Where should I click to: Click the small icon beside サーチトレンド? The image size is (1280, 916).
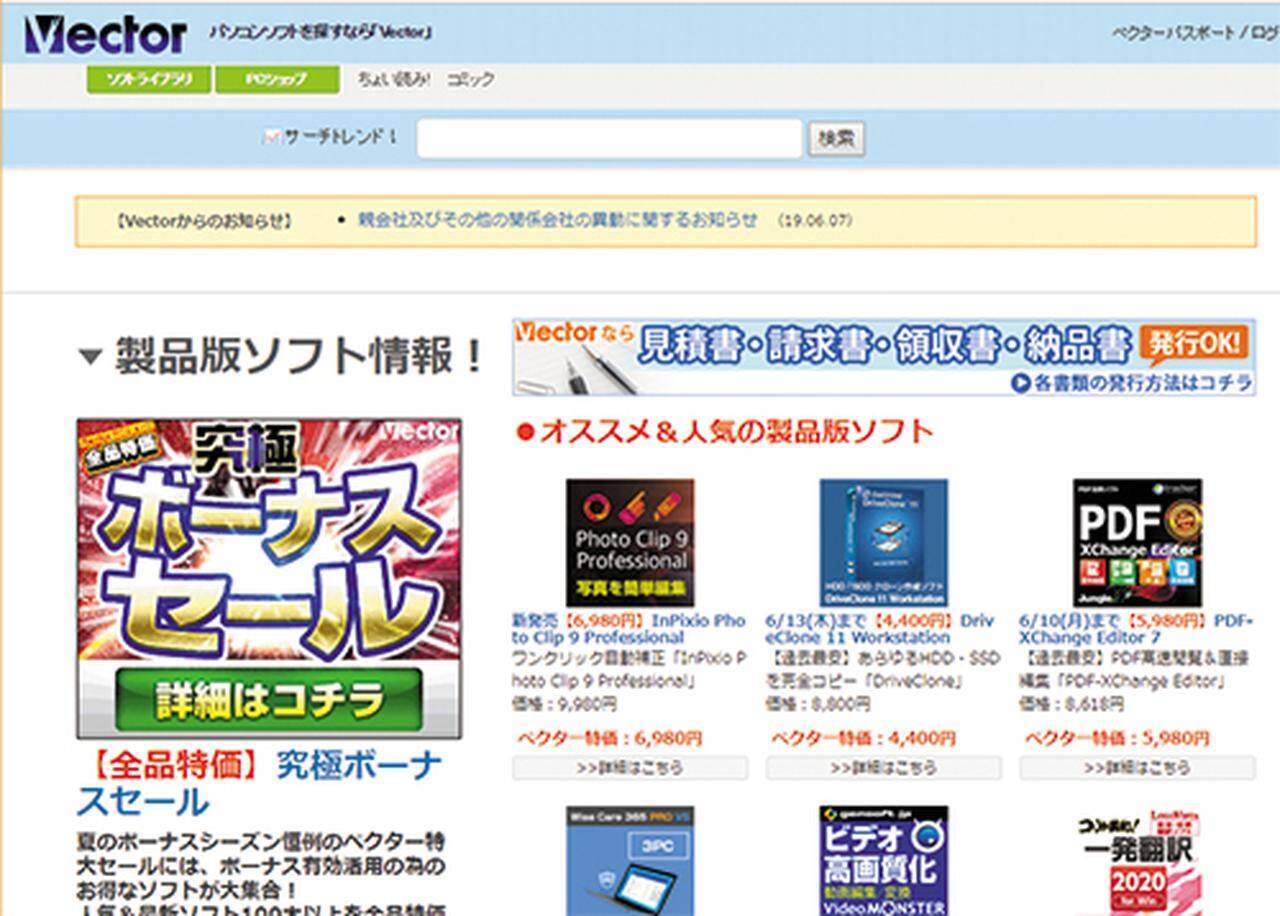(x=270, y=138)
